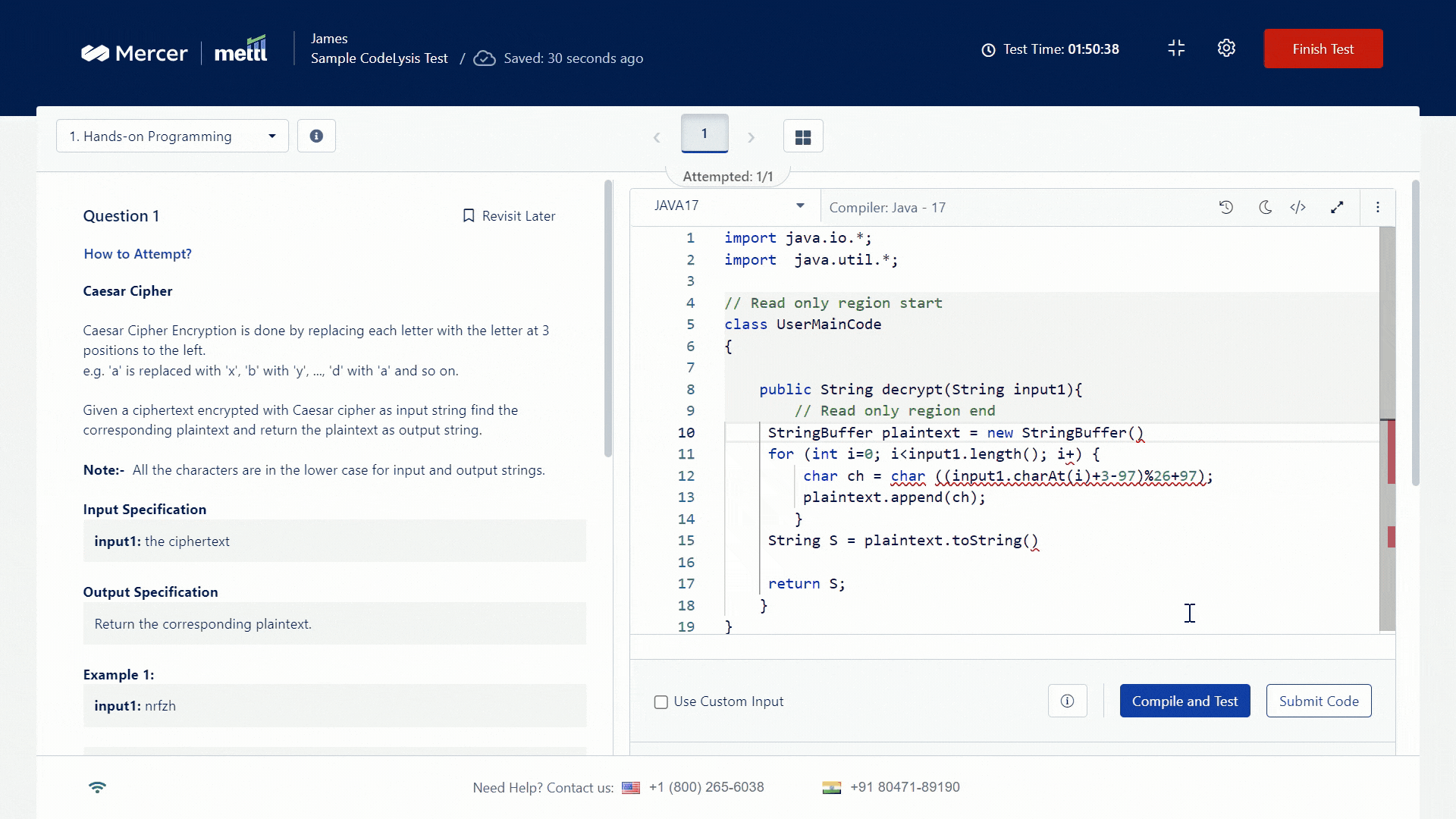Expand the code editor to fullscreen

pos(1337,207)
